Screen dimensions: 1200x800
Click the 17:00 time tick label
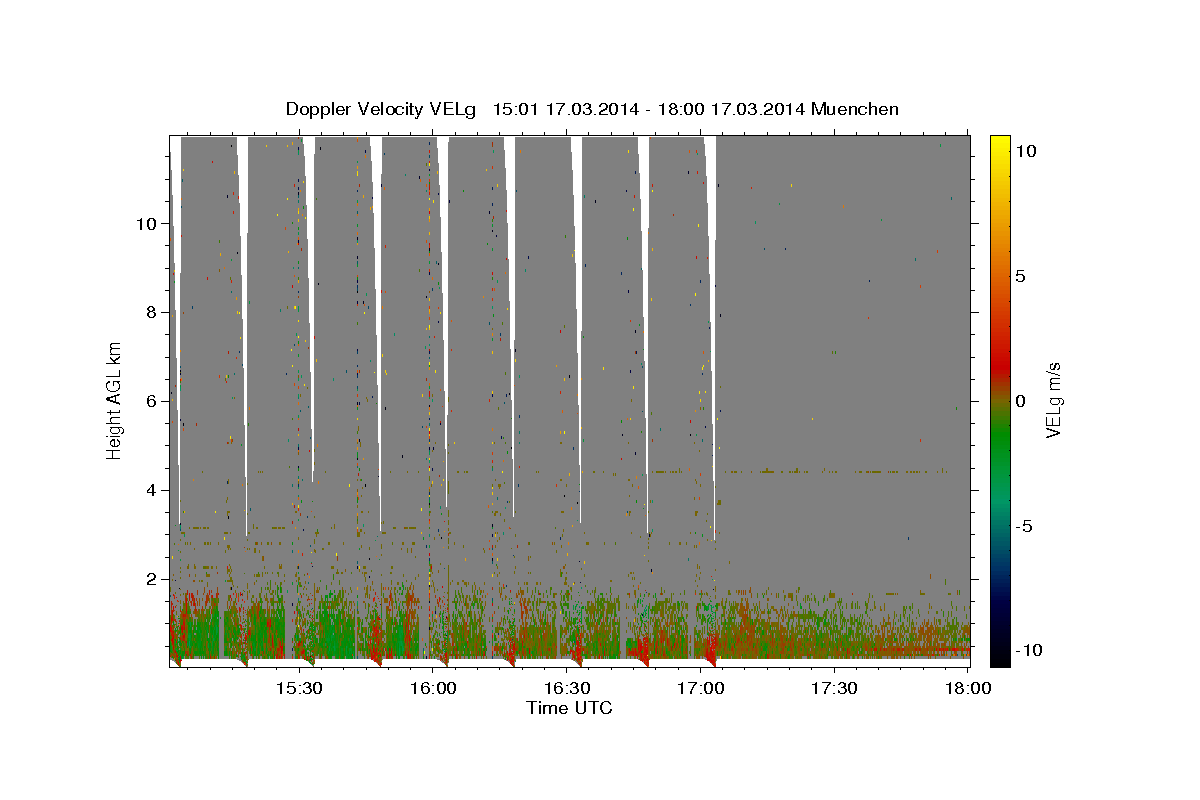[x=700, y=688]
